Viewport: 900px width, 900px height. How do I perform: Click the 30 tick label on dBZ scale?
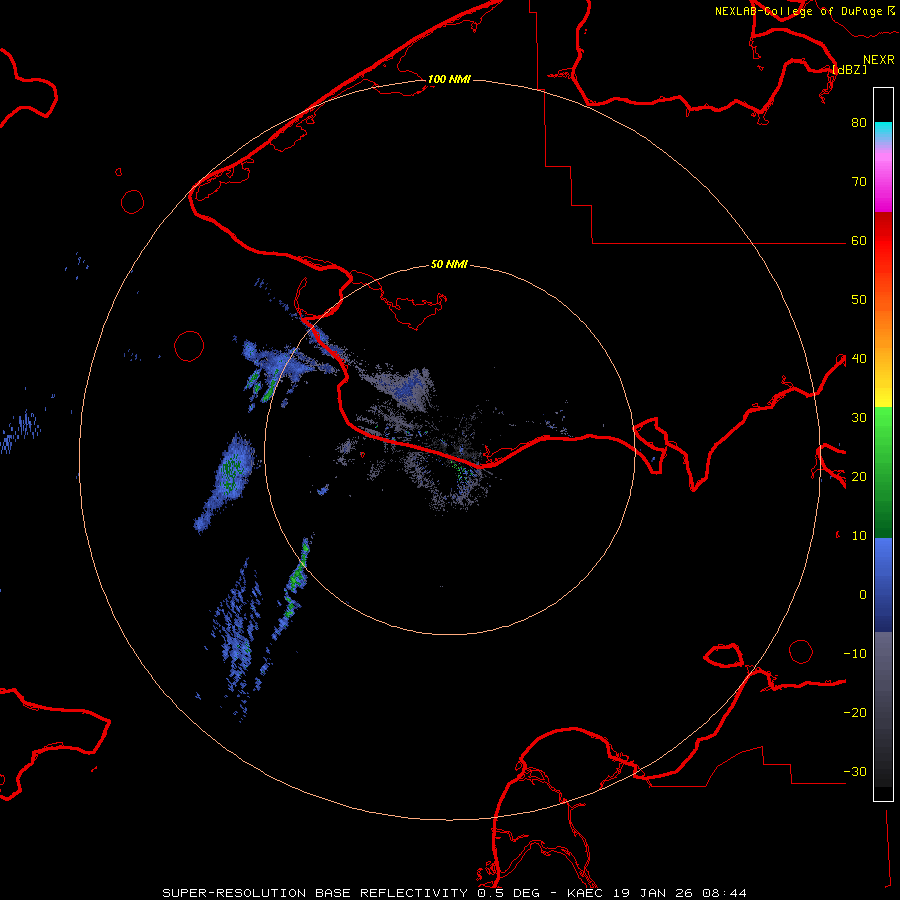[x=859, y=418]
